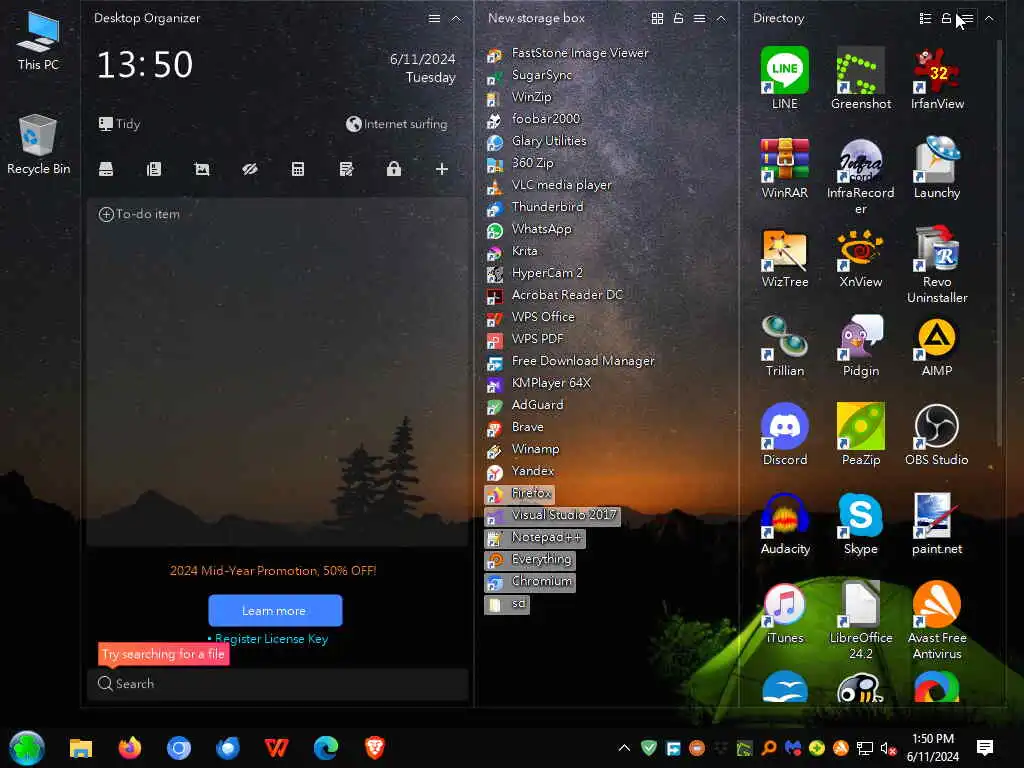
Task: Open the XnView icon
Action: (861, 257)
